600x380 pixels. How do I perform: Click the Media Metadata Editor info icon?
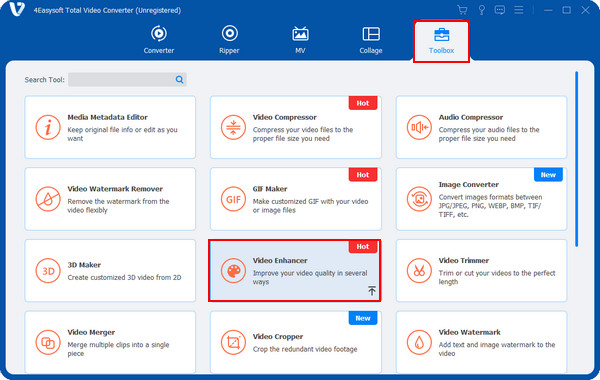point(48,127)
